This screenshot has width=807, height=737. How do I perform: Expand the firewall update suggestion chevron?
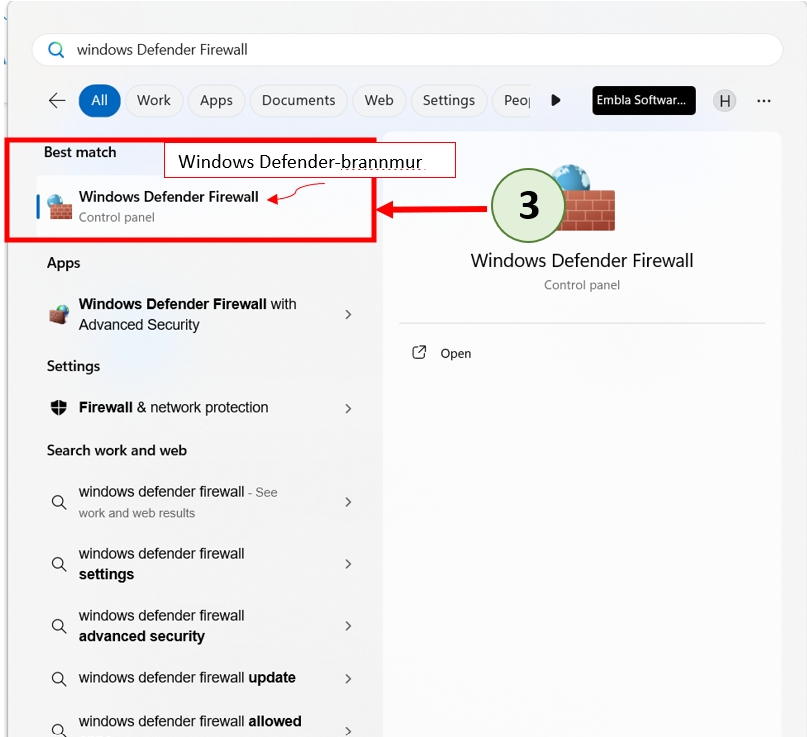(x=348, y=678)
